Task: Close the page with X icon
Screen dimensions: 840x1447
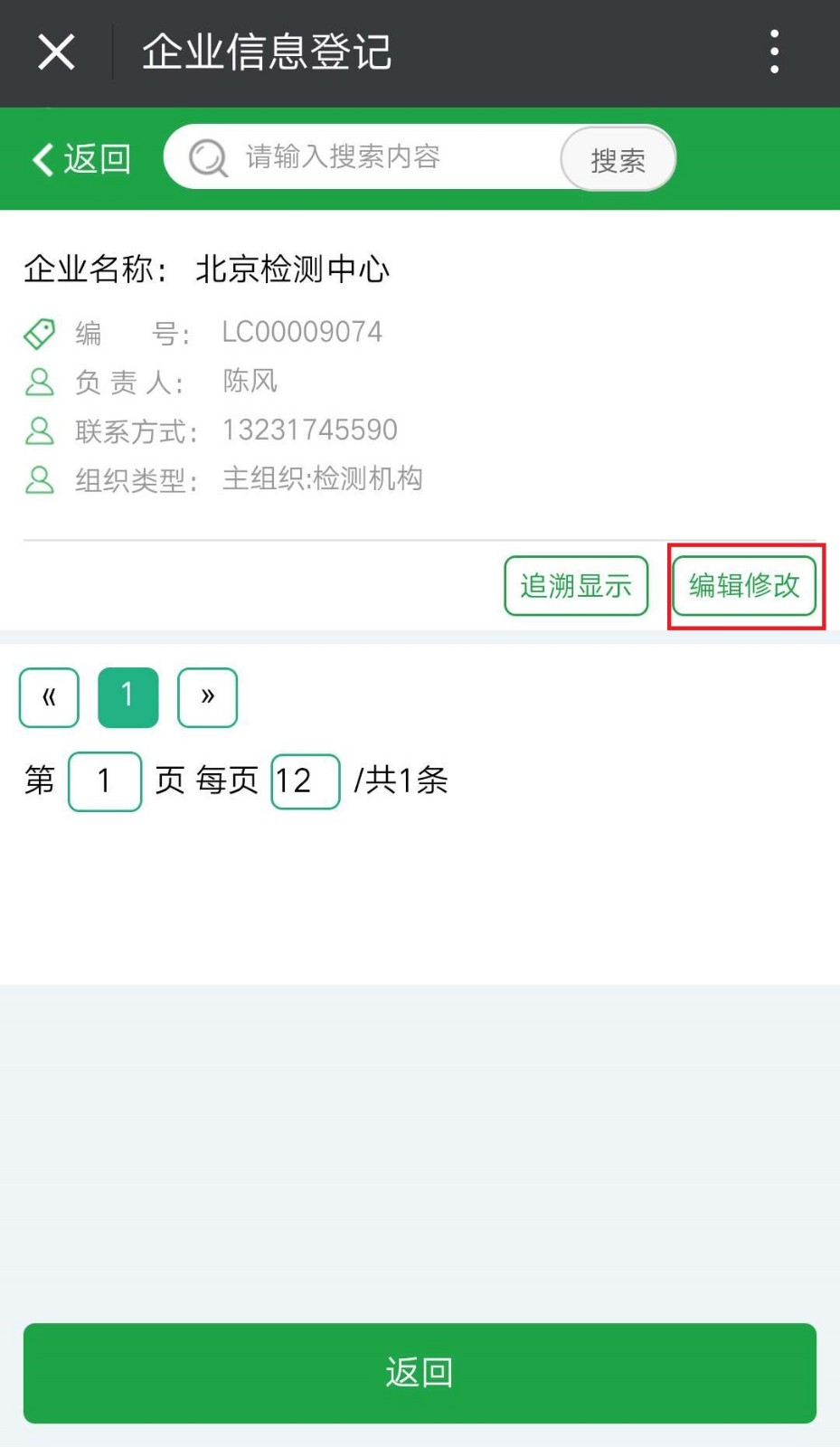Action: (56, 52)
